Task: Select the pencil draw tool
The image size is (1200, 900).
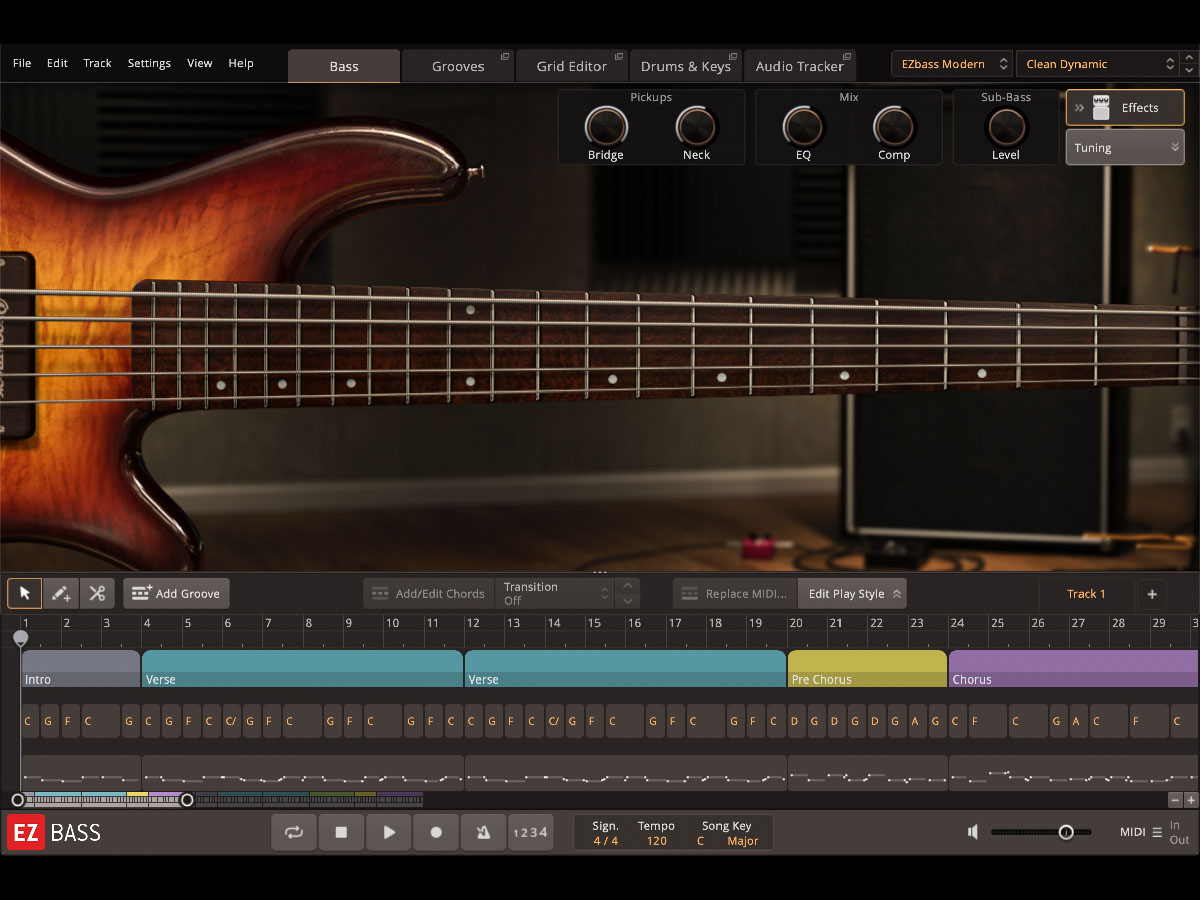Action: [61, 593]
